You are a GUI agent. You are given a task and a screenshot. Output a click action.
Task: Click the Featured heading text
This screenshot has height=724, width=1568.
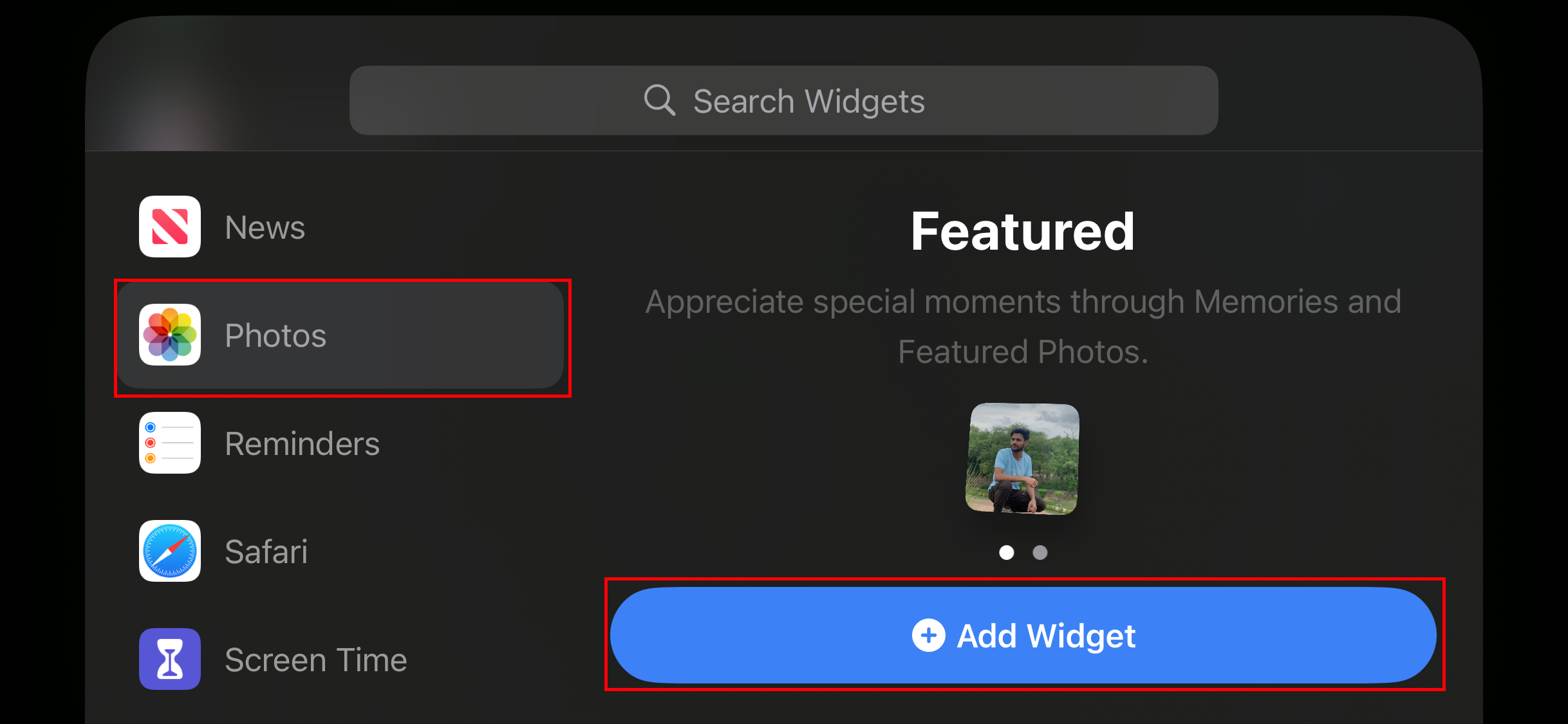[x=1023, y=232]
